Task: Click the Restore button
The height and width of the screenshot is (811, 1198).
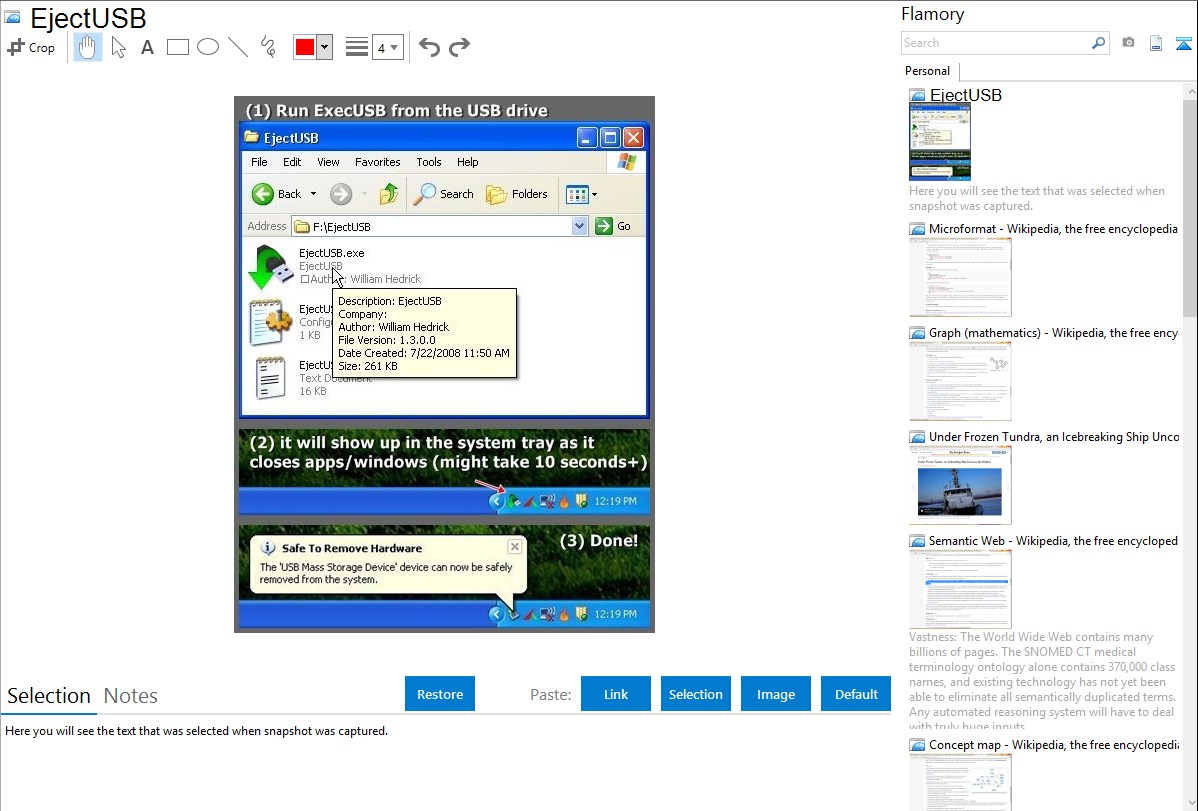Action: click(x=440, y=694)
